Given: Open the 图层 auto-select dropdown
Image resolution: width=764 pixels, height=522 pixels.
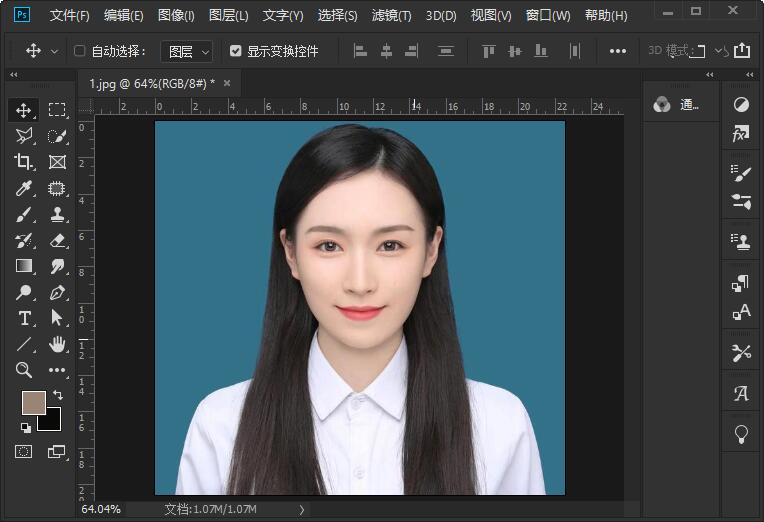Looking at the screenshot, I should click(x=187, y=51).
